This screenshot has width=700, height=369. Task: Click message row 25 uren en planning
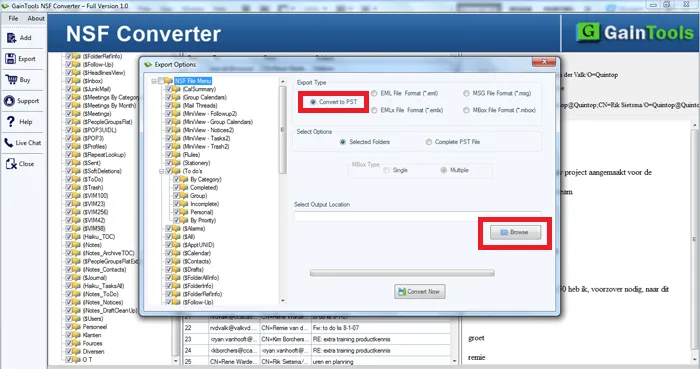[317, 361]
